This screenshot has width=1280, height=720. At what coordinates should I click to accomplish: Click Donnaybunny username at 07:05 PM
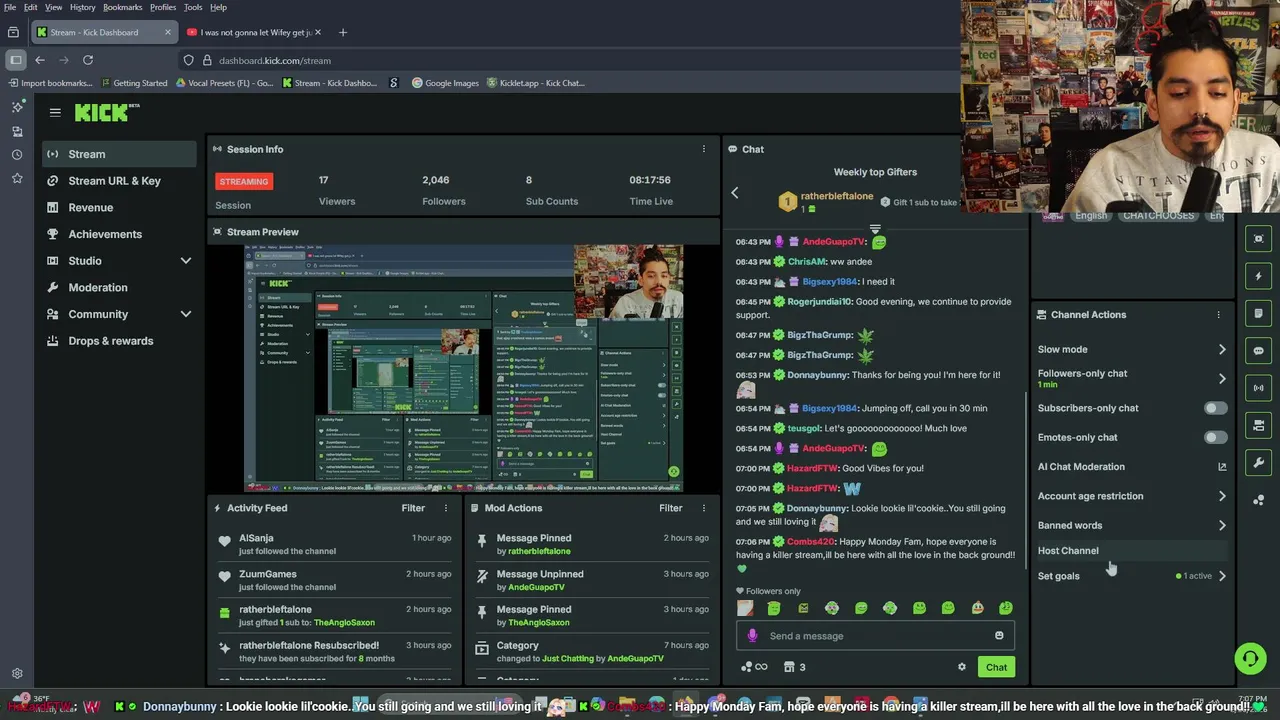[818, 508]
